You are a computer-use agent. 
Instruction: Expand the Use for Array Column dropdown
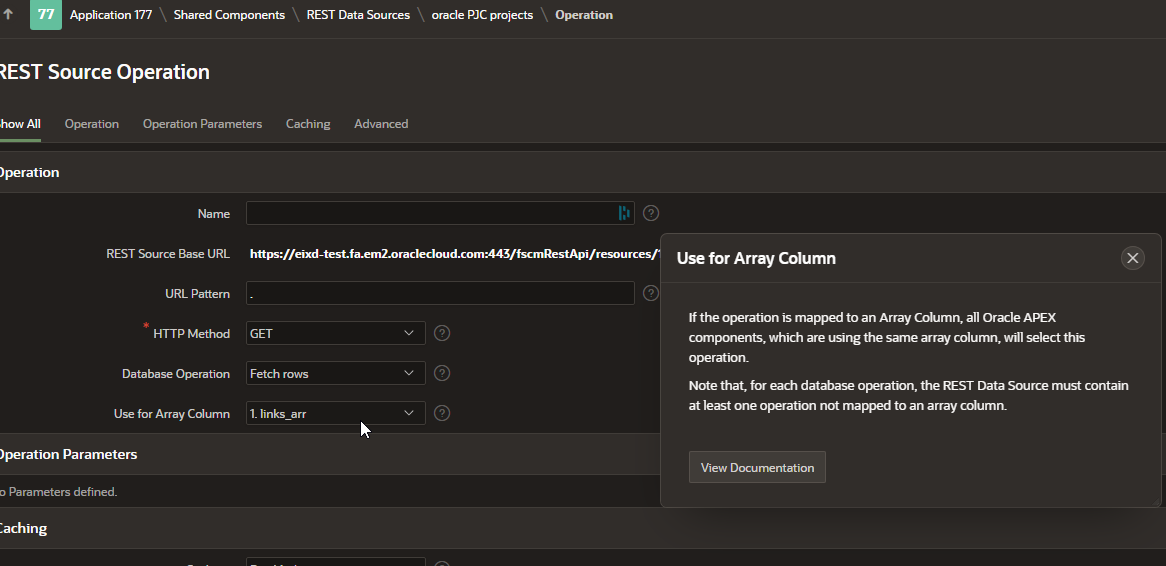point(336,413)
